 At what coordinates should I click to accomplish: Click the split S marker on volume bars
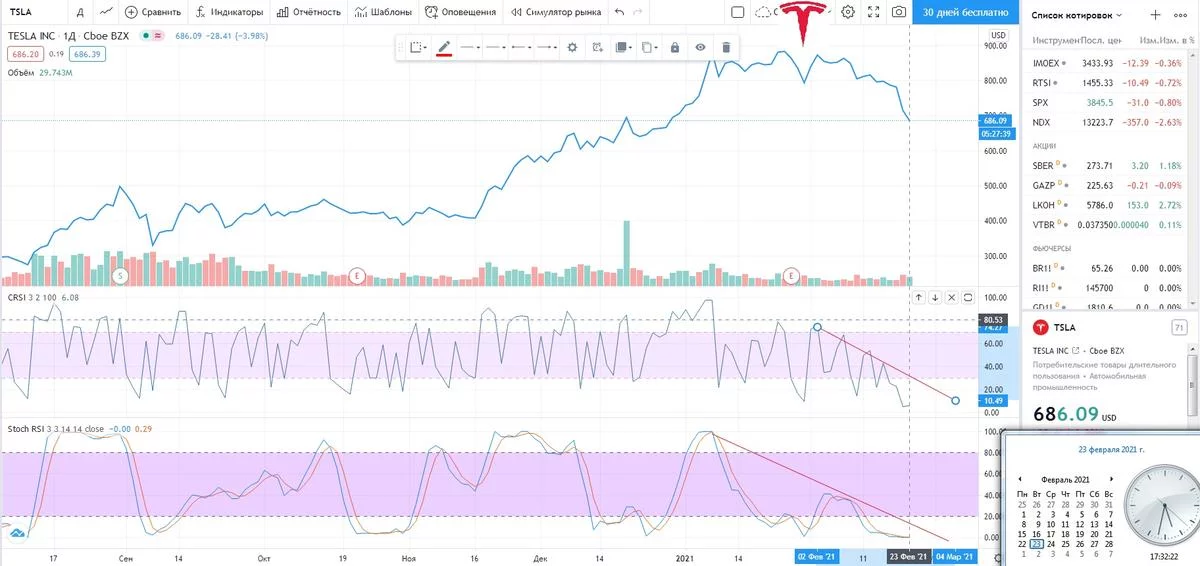(121, 275)
